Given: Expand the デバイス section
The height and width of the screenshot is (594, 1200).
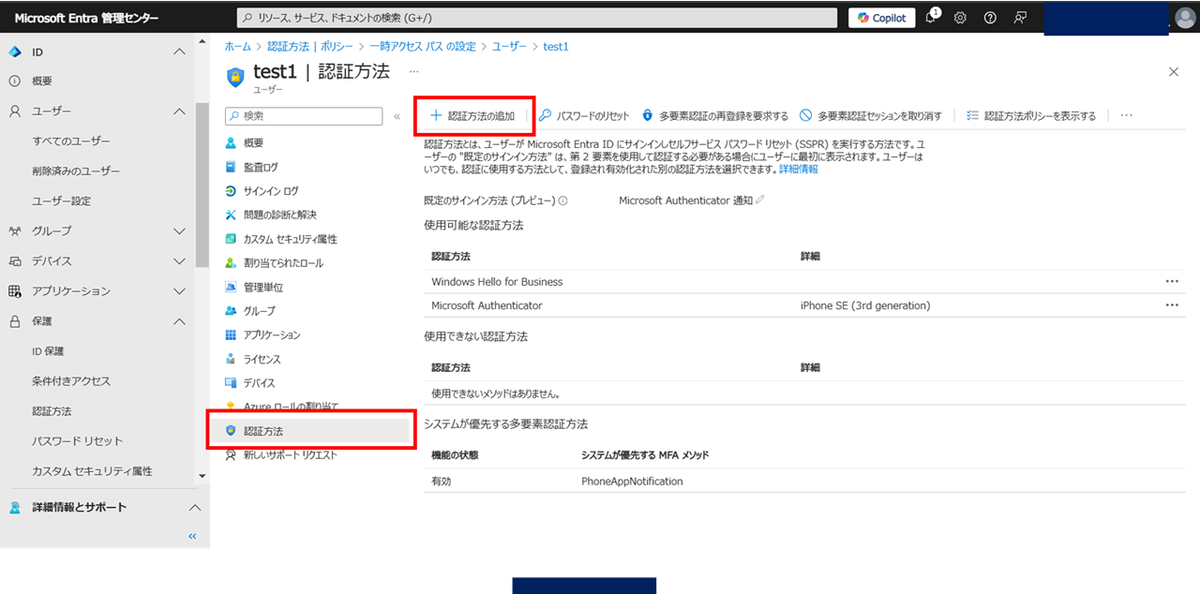Looking at the screenshot, I should [179, 261].
